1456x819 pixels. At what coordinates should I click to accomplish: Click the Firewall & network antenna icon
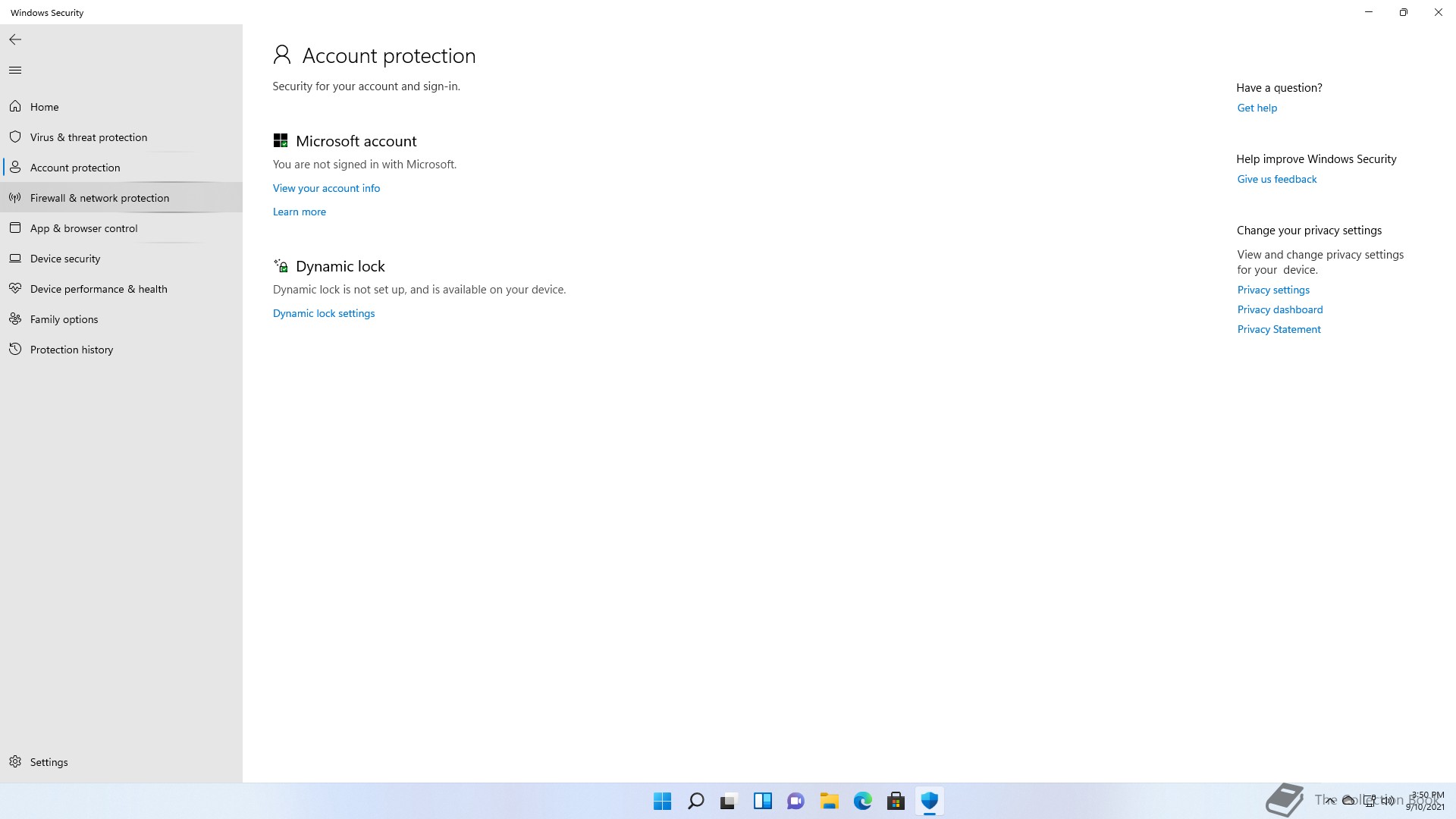[x=15, y=198]
